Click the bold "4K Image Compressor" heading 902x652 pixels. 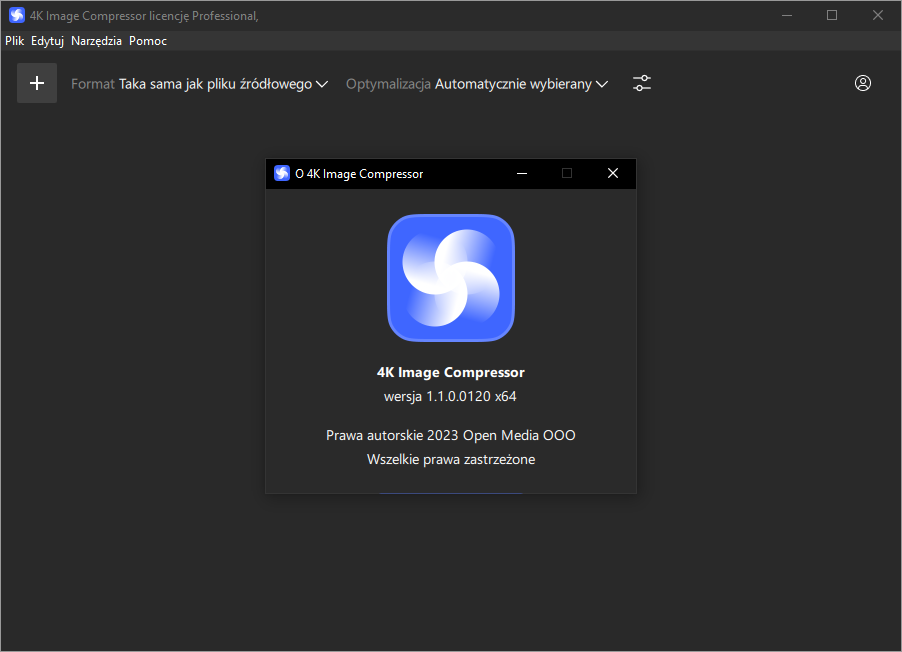click(451, 372)
